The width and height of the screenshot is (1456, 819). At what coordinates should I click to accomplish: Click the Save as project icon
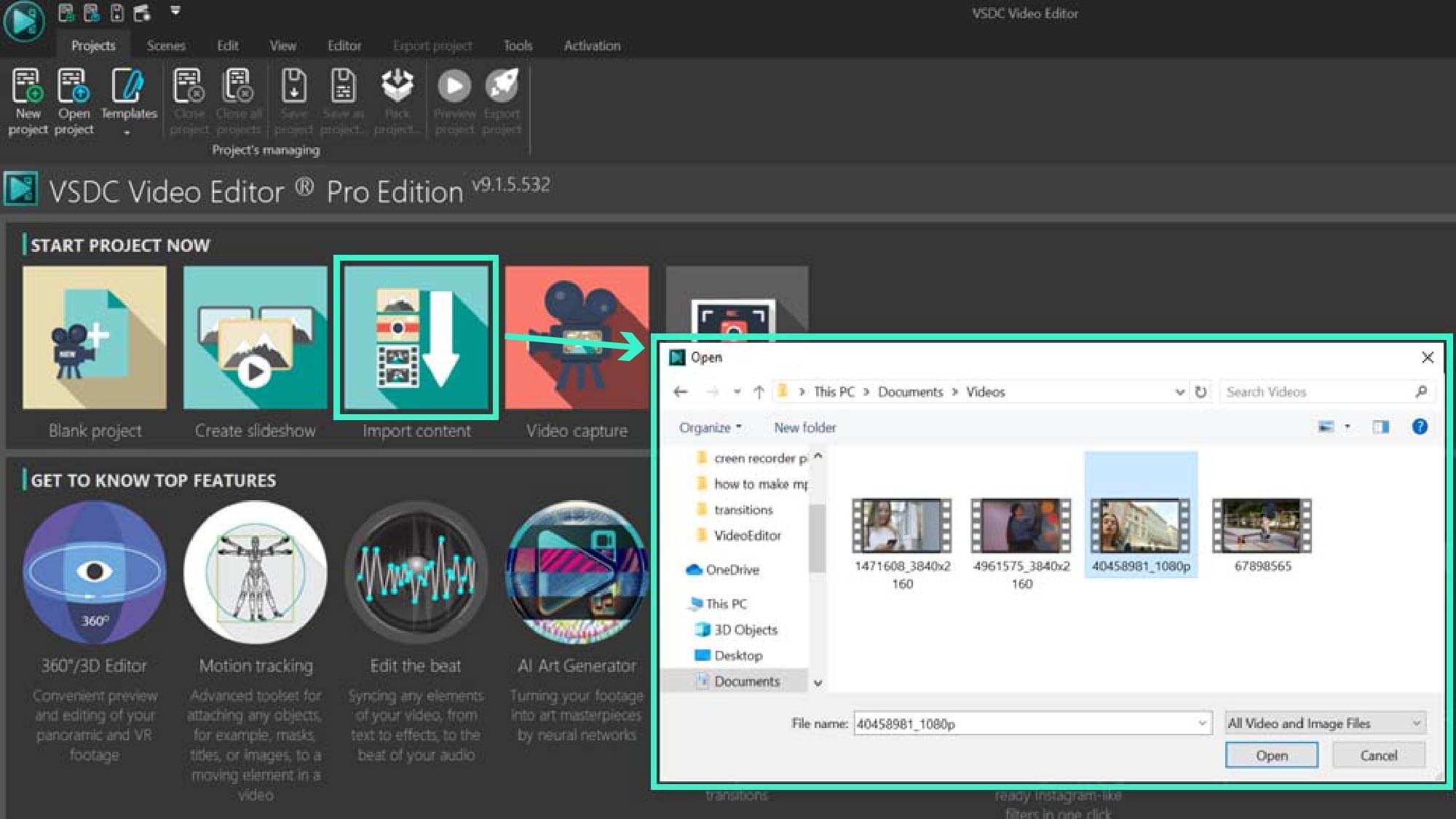(343, 100)
